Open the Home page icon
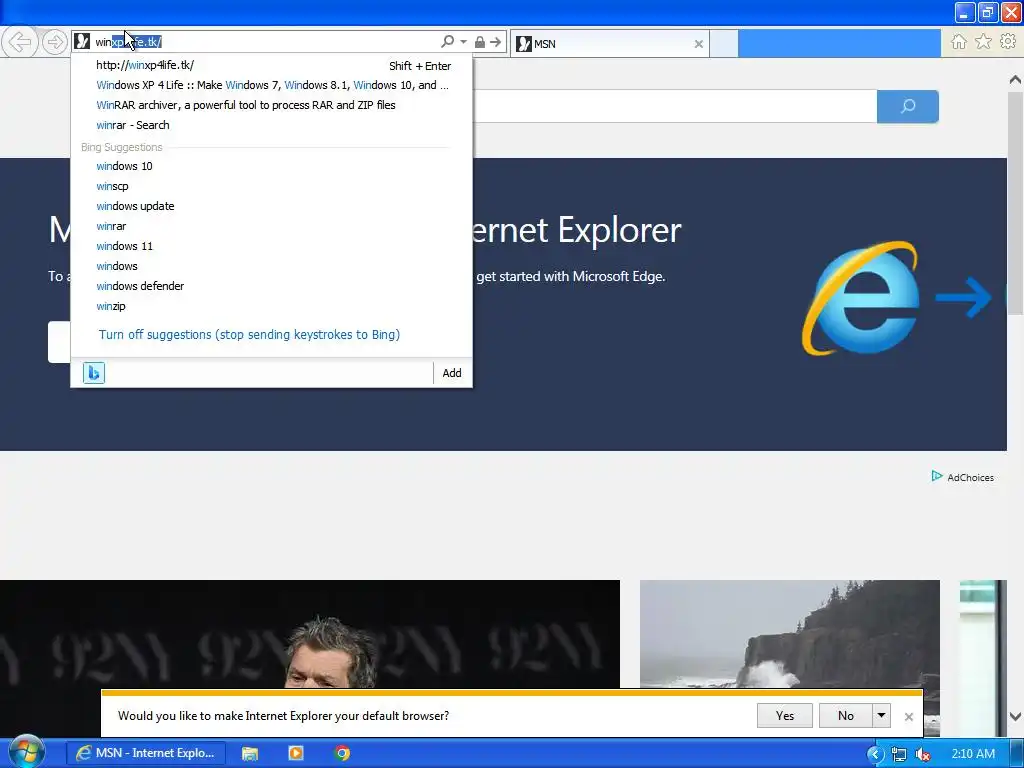Screen dimensions: 1024x768 pyautogui.click(x=959, y=42)
